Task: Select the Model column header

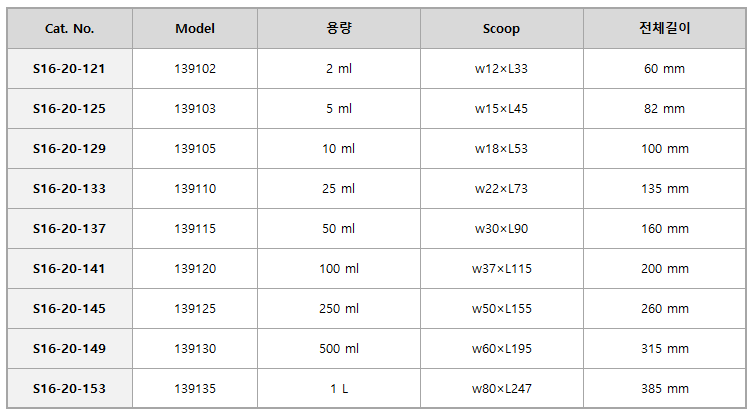Action: click(195, 29)
